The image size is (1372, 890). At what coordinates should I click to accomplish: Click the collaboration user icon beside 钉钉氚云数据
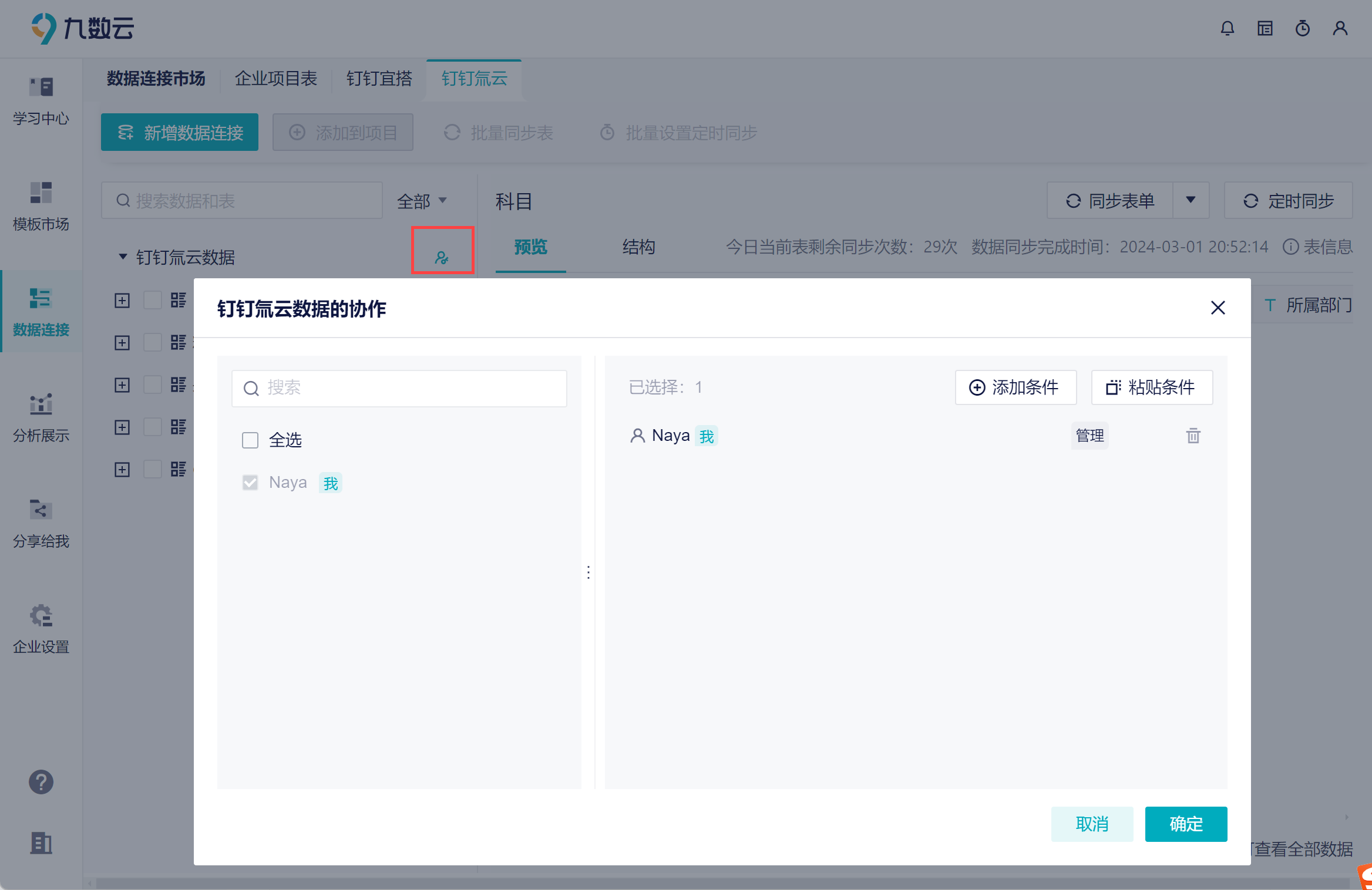(442, 257)
